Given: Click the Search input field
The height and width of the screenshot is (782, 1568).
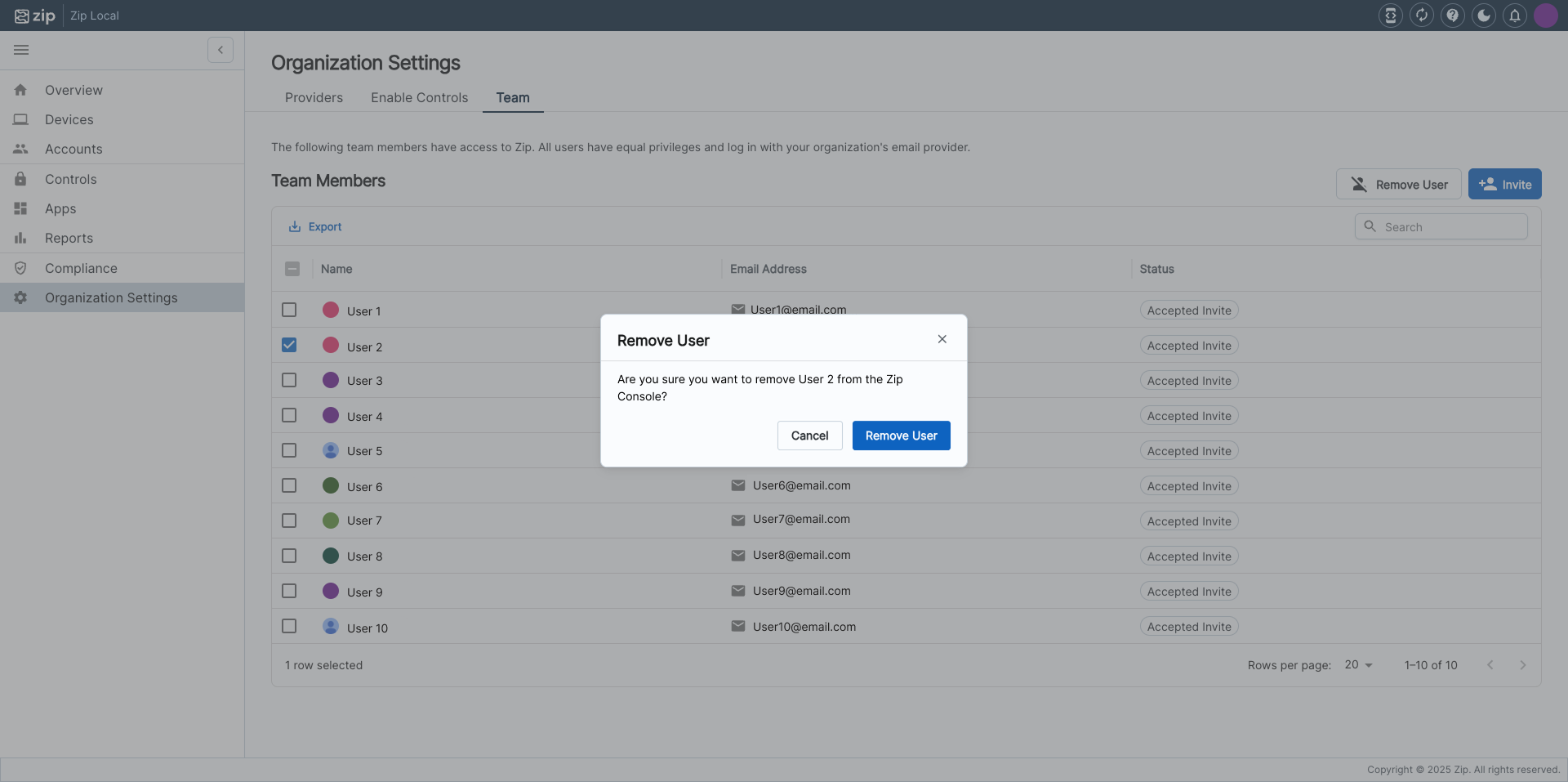Looking at the screenshot, I should (1450, 227).
